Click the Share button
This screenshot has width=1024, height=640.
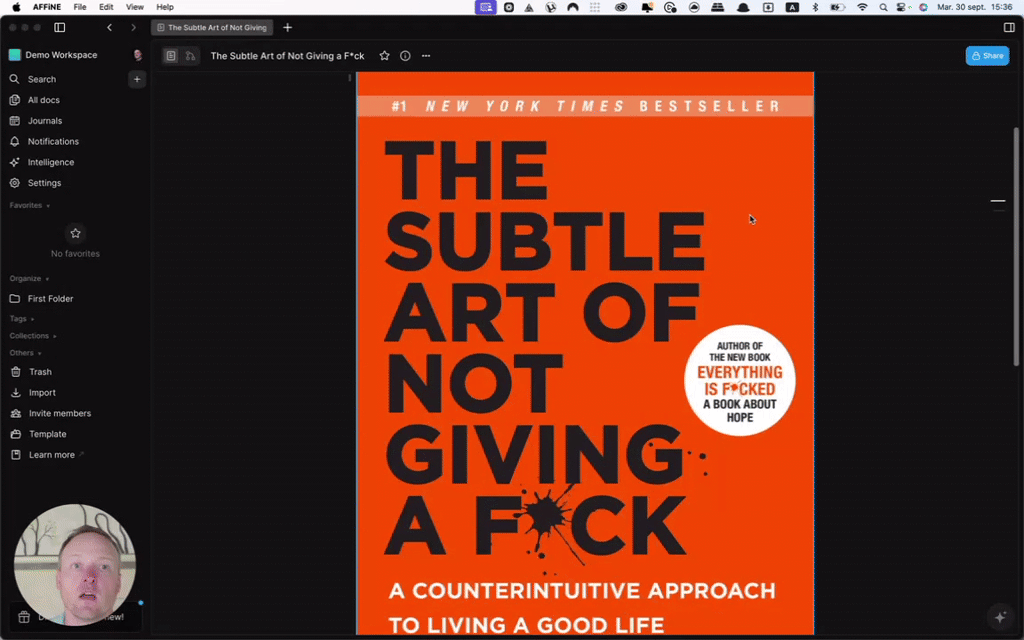[987, 56]
